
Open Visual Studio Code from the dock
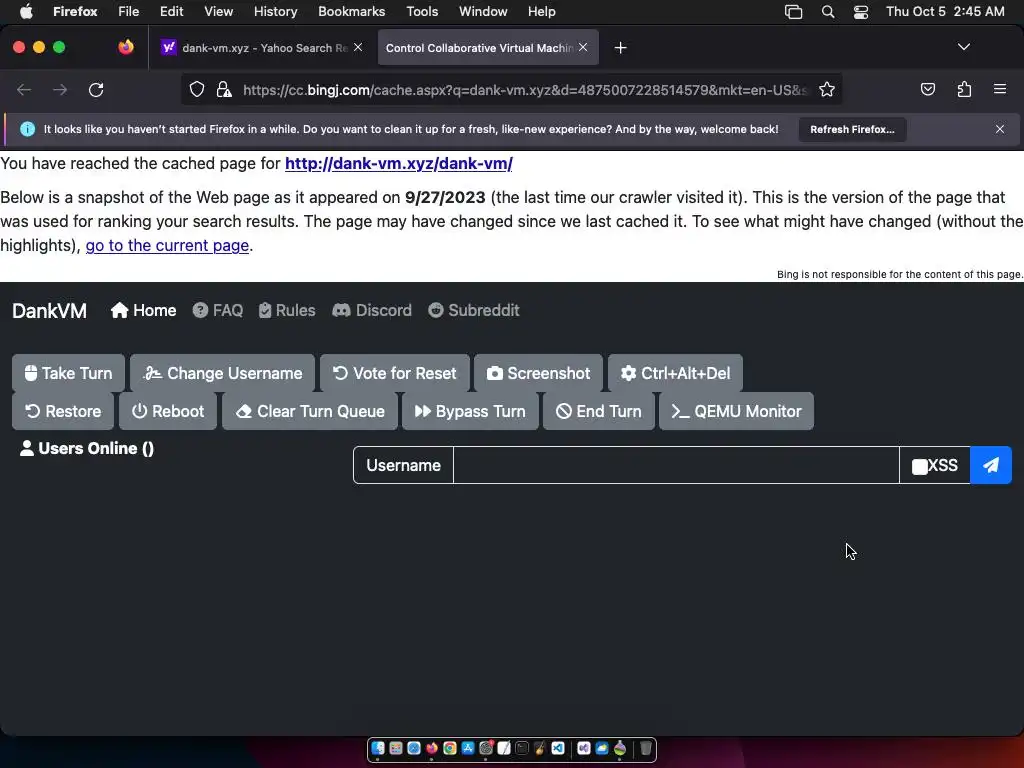(x=558, y=748)
